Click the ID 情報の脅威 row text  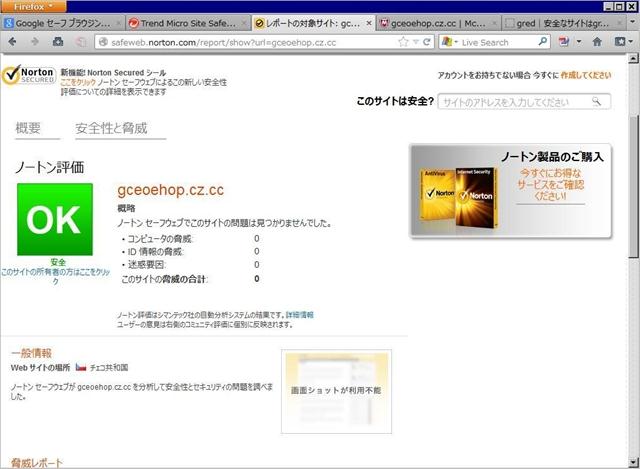click(x=156, y=251)
